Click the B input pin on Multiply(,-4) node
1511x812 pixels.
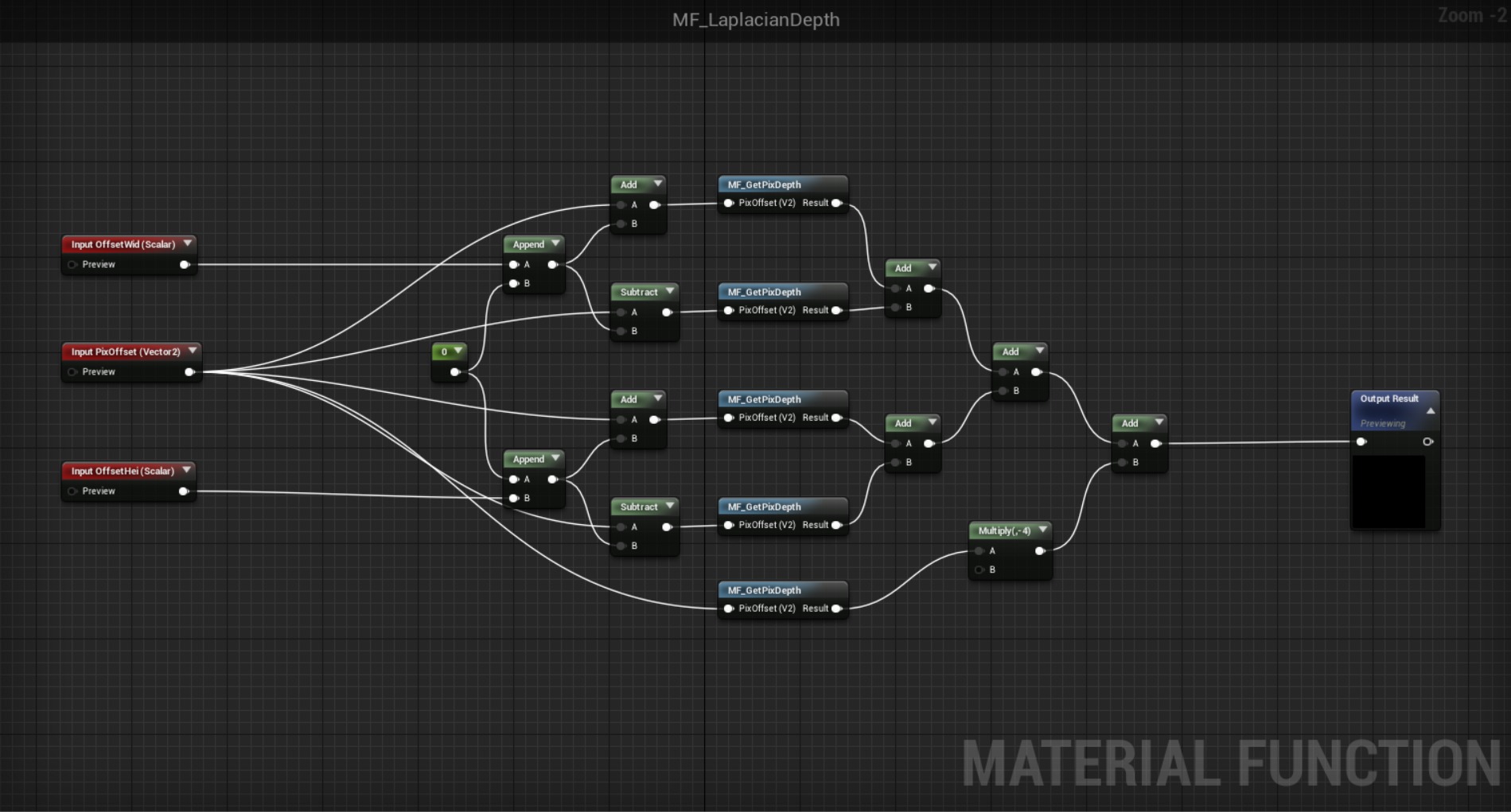click(979, 569)
